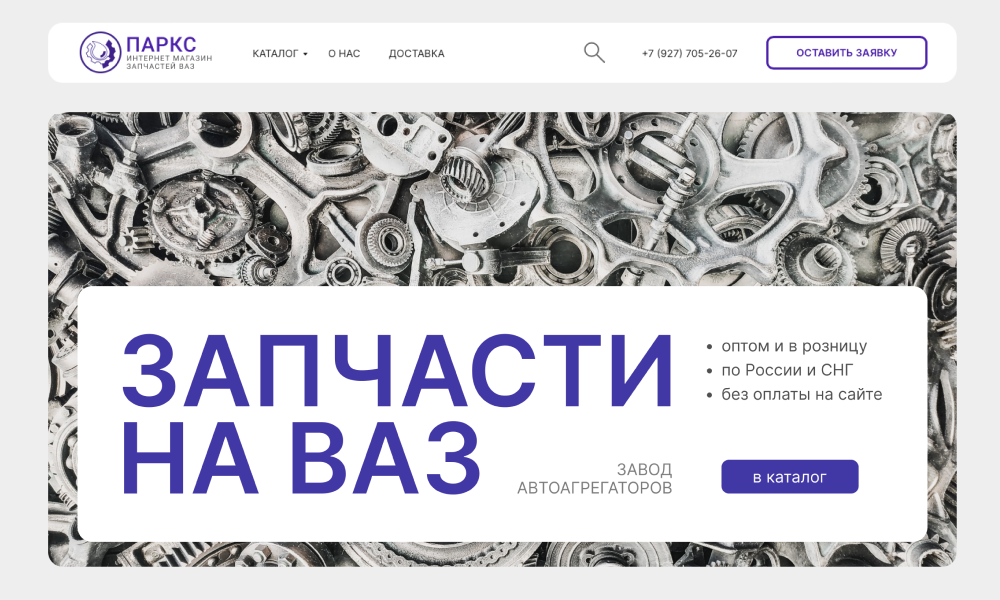Open search with the magnifying glass icon
This screenshot has height=600, width=1000.
point(594,53)
